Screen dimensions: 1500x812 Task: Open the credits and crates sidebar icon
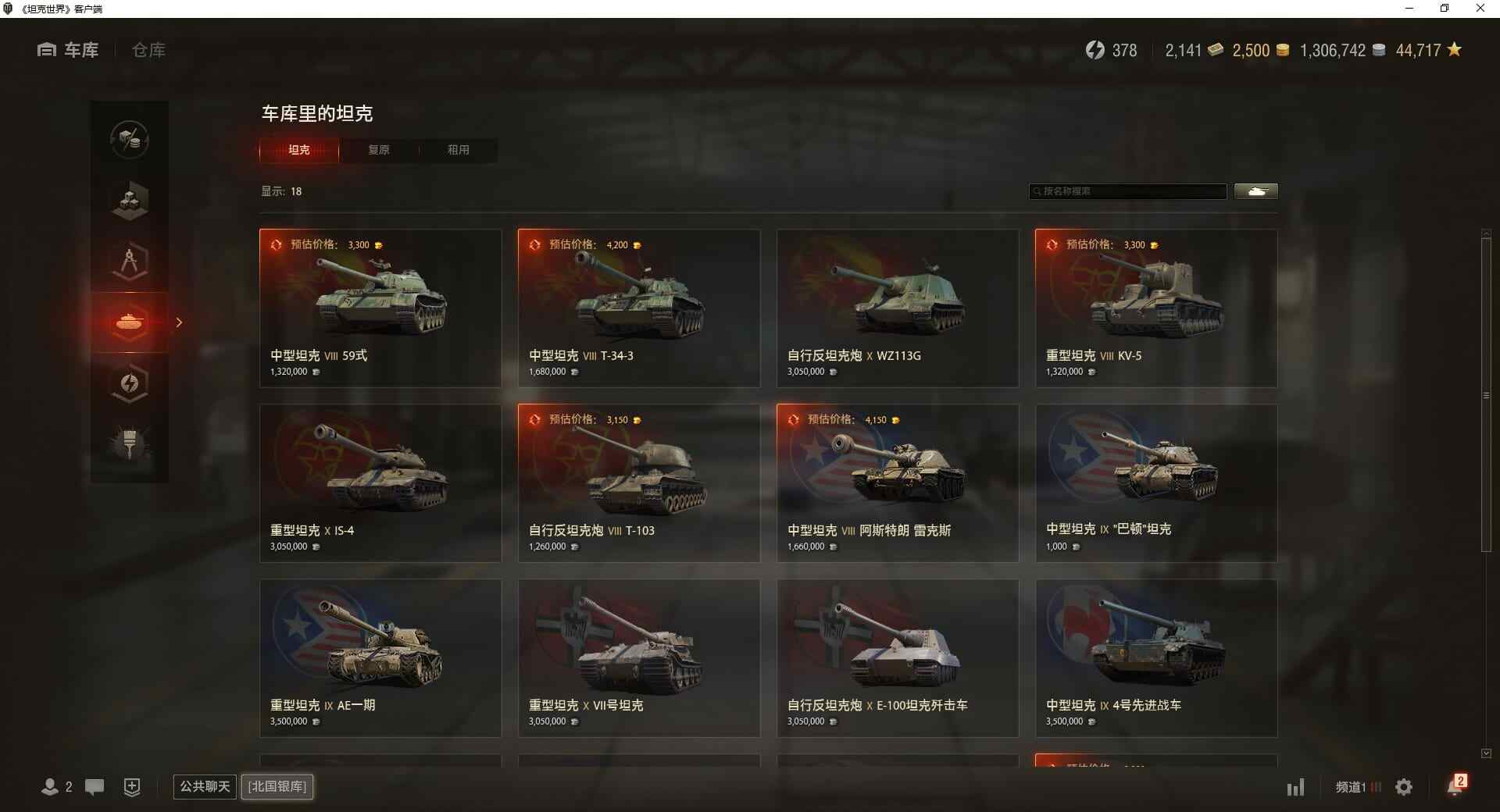coord(130,140)
